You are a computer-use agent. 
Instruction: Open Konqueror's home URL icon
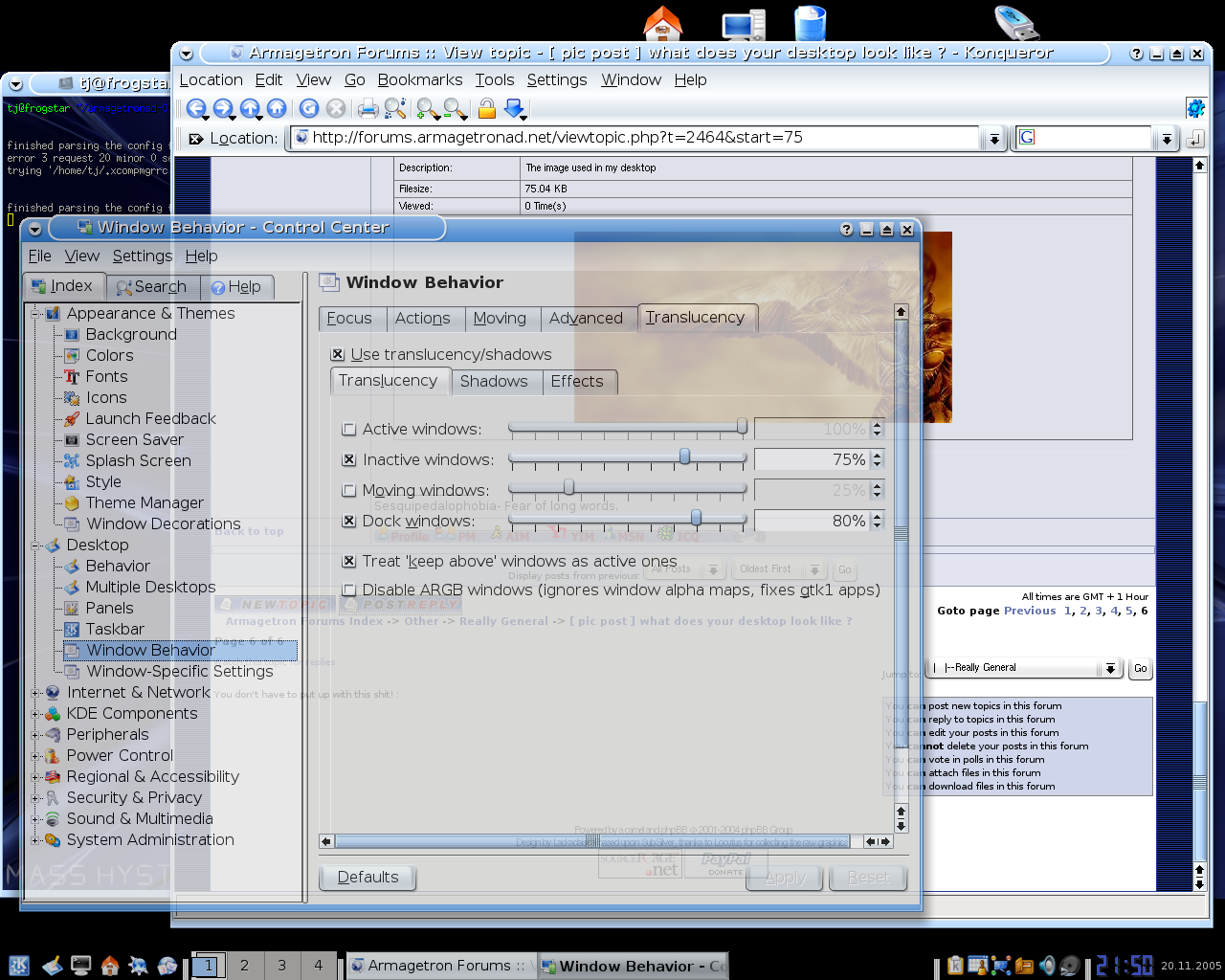tap(277, 109)
